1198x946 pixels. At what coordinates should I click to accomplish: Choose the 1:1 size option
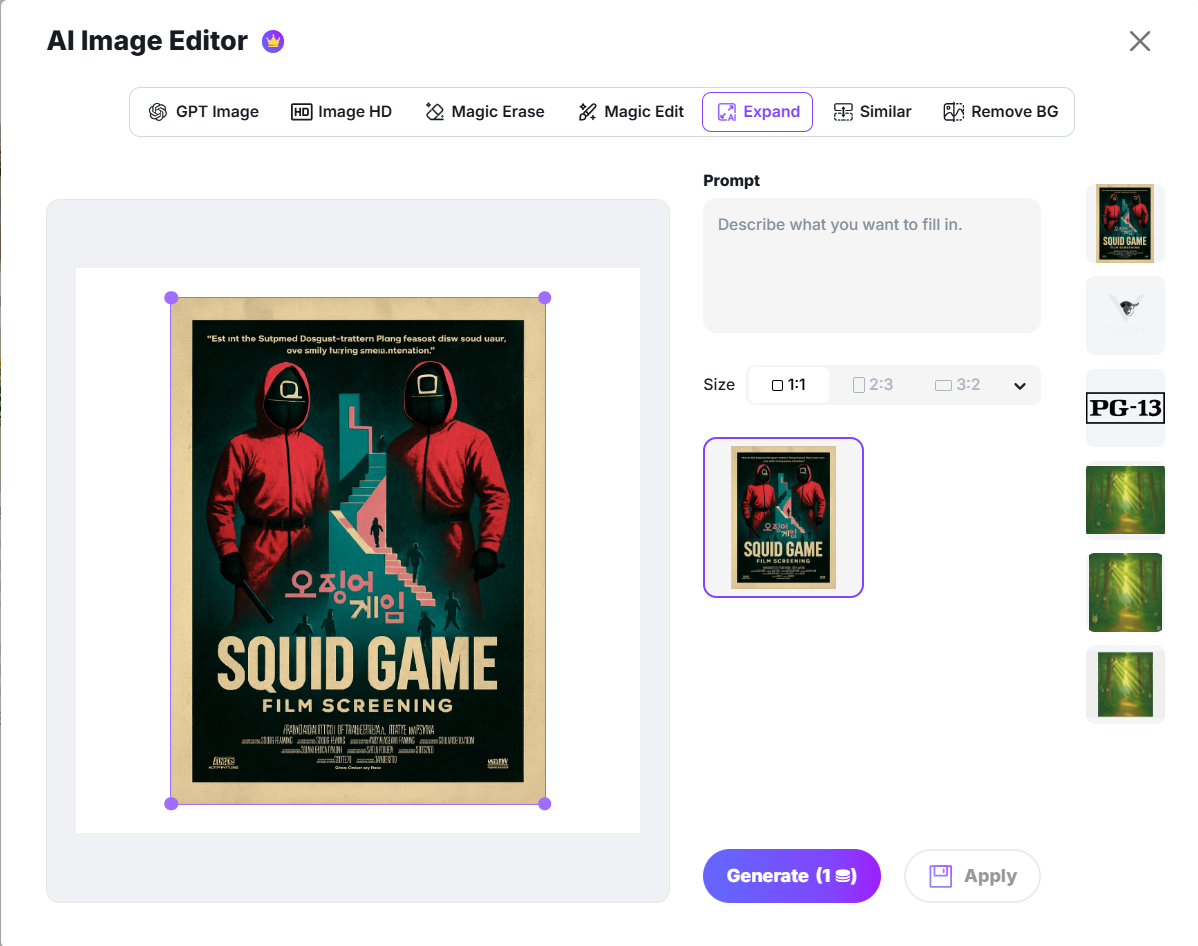pos(788,385)
